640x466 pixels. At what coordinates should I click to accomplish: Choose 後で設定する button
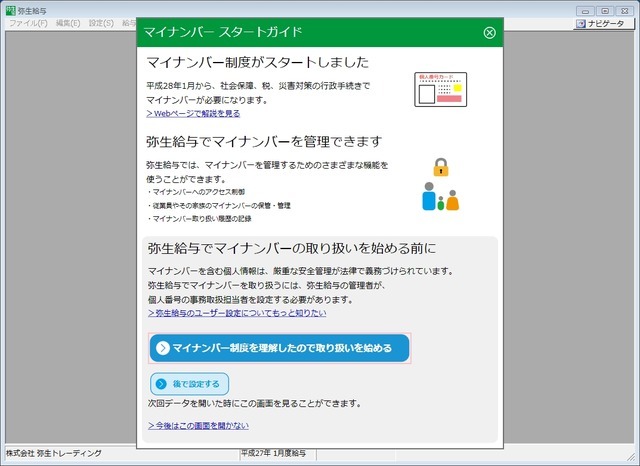point(189,384)
